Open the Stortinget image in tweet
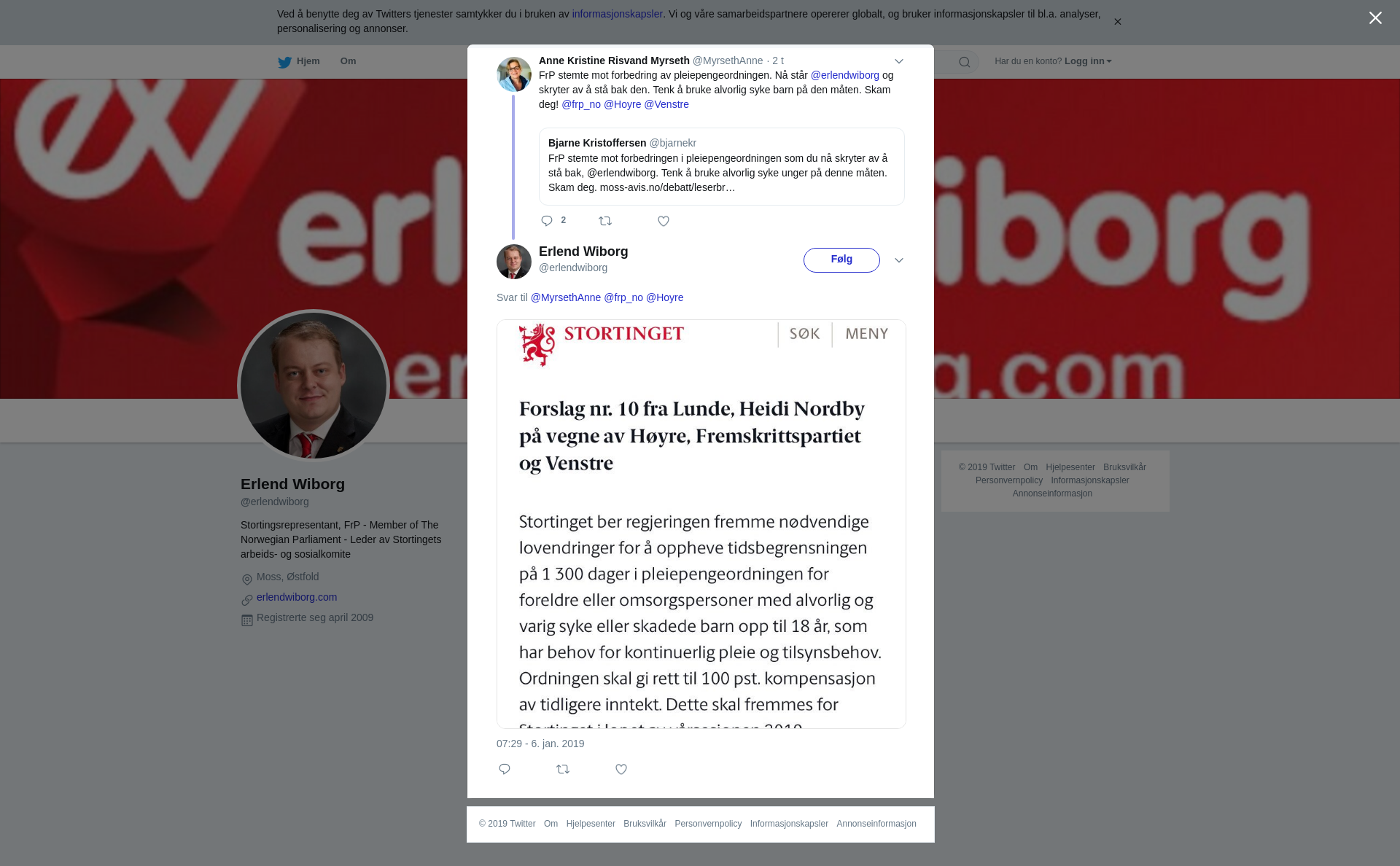Viewport: 1400px width, 866px height. click(701, 524)
